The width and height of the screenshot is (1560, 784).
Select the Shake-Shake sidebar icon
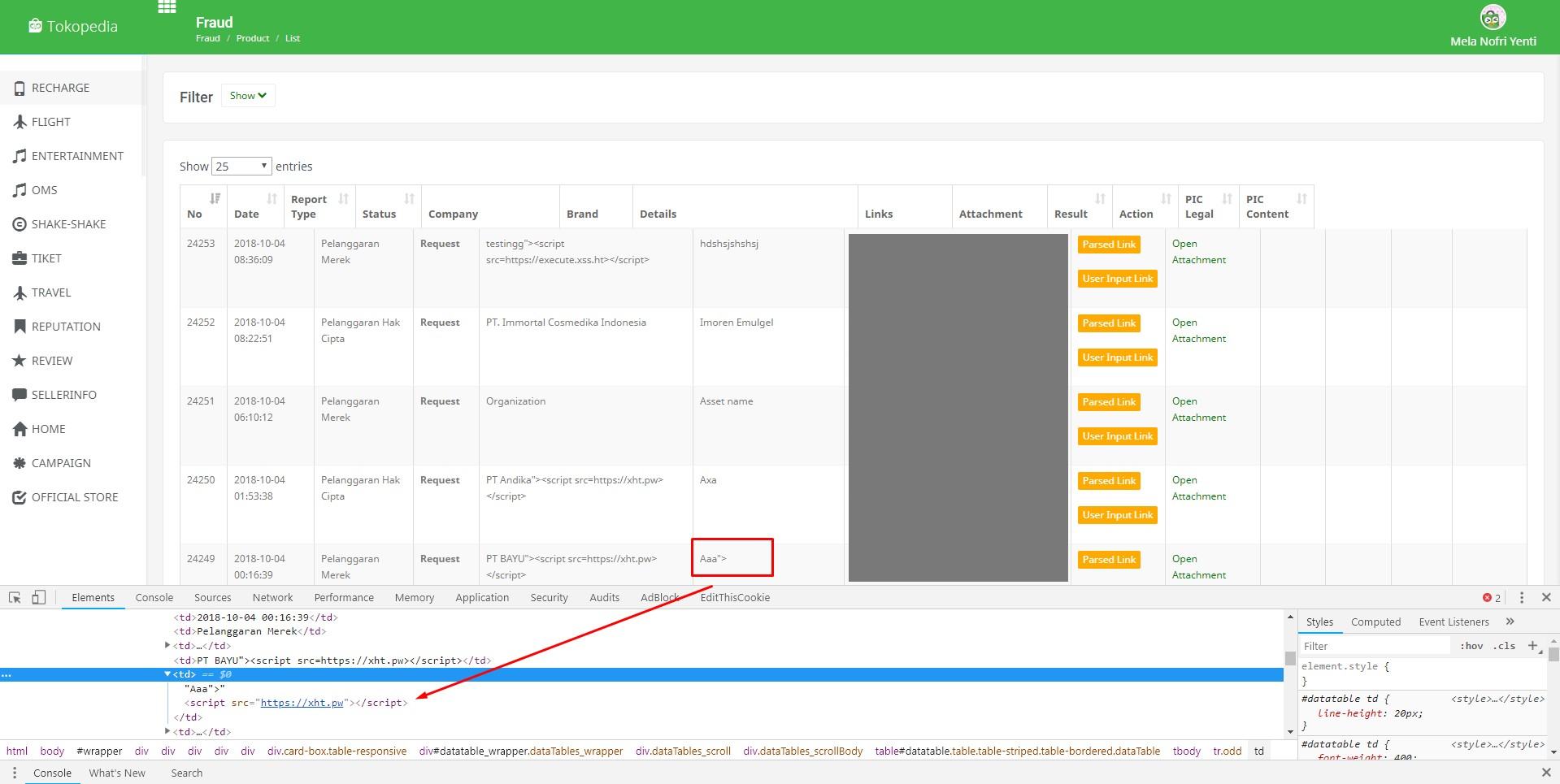(19, 223)
